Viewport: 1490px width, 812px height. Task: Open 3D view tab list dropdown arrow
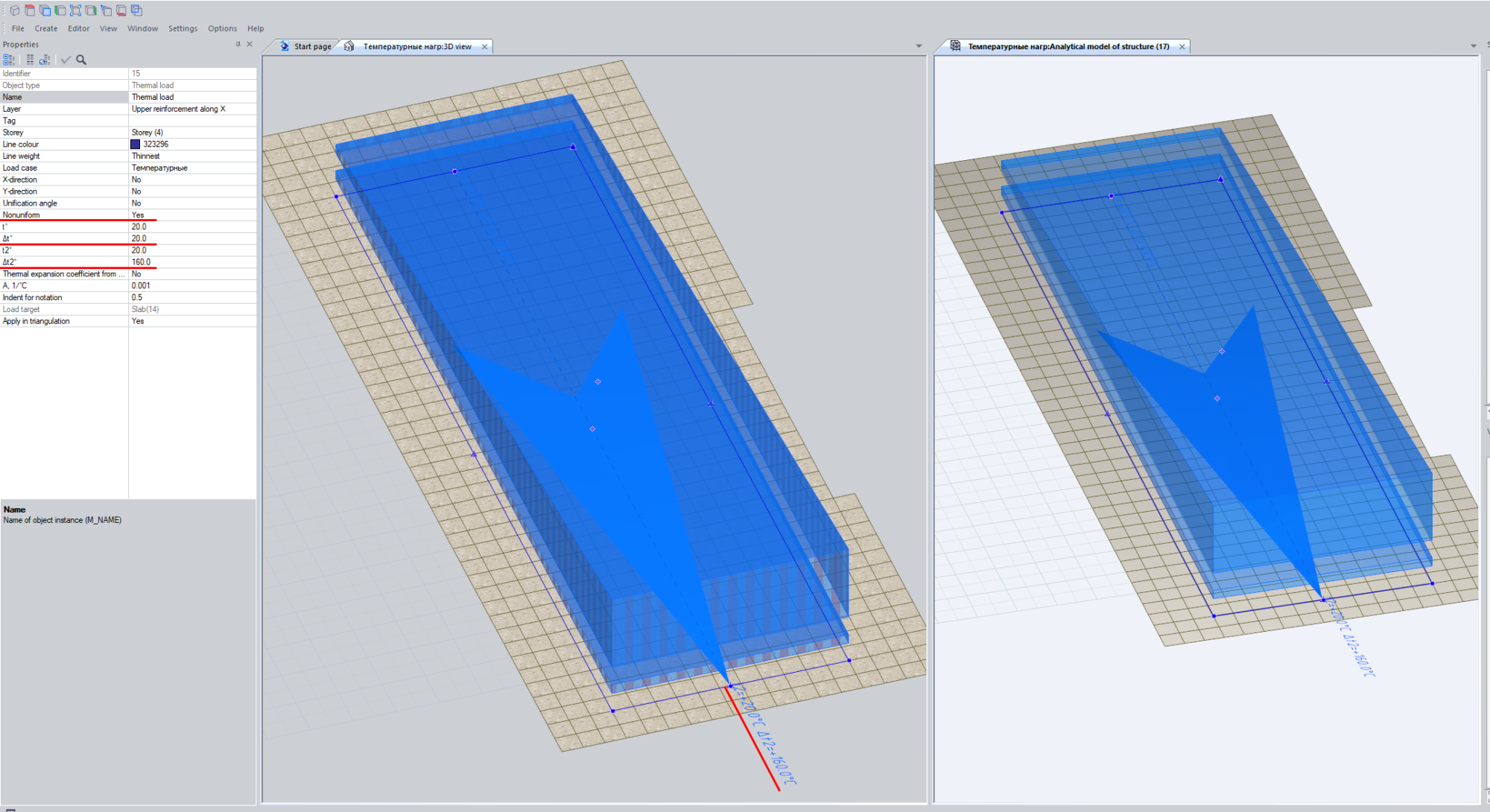coord(919,46)
